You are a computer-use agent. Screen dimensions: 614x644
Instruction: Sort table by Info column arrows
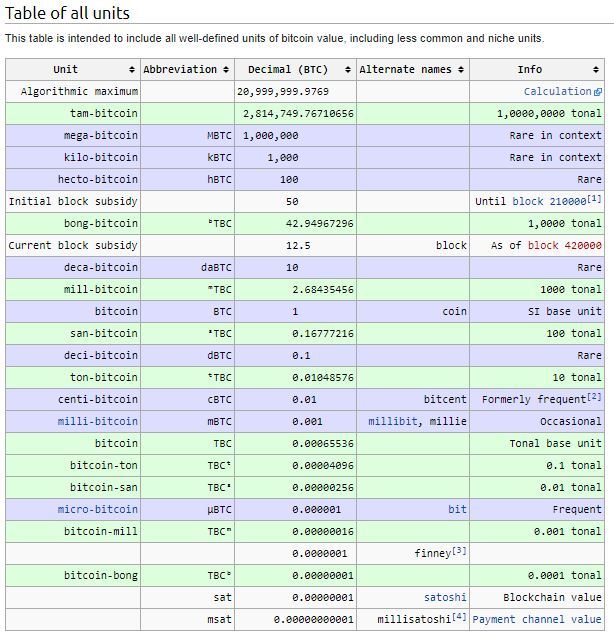[596, 69]
